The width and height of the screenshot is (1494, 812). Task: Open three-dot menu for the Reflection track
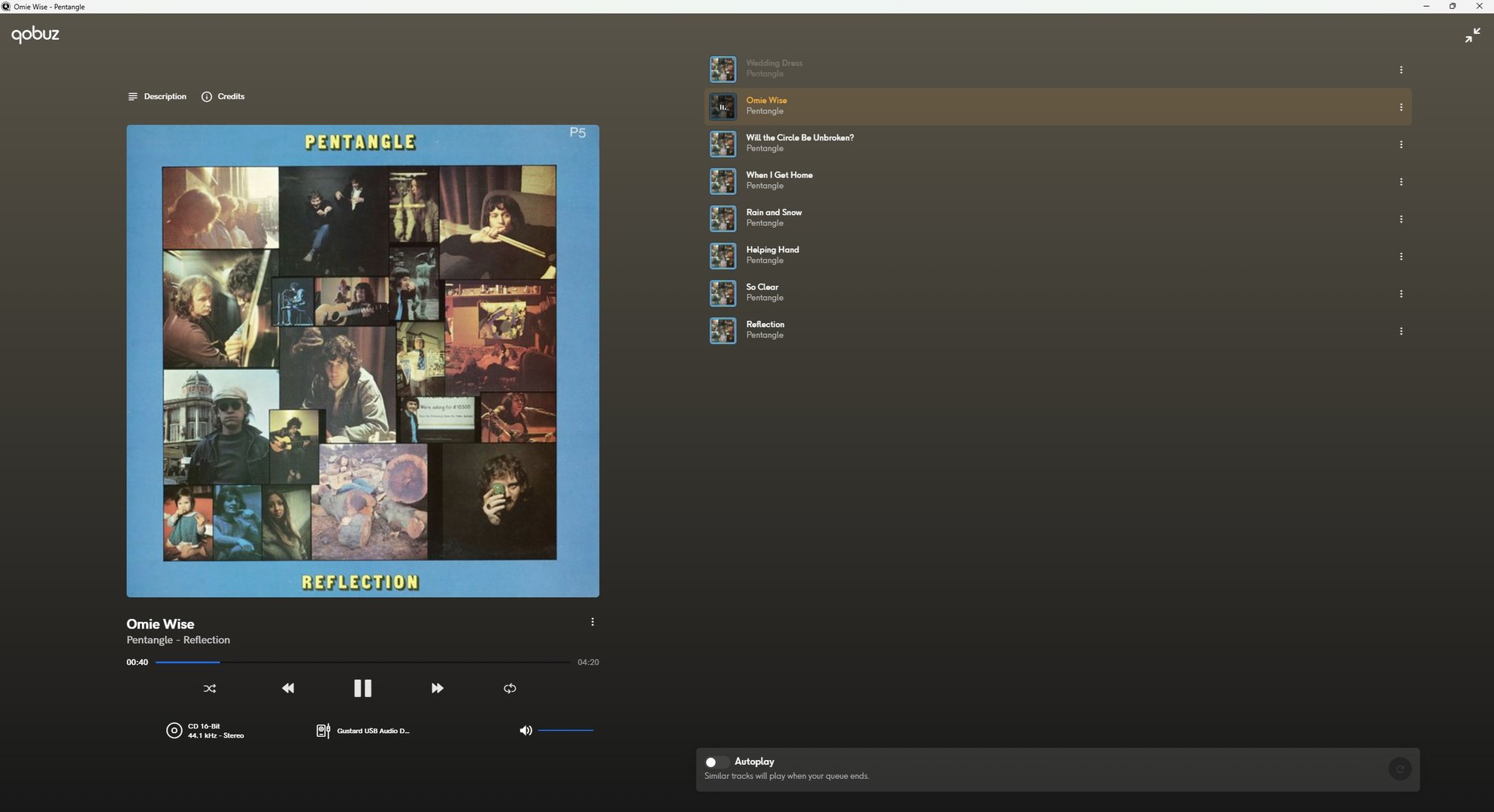coord(1401,331)
